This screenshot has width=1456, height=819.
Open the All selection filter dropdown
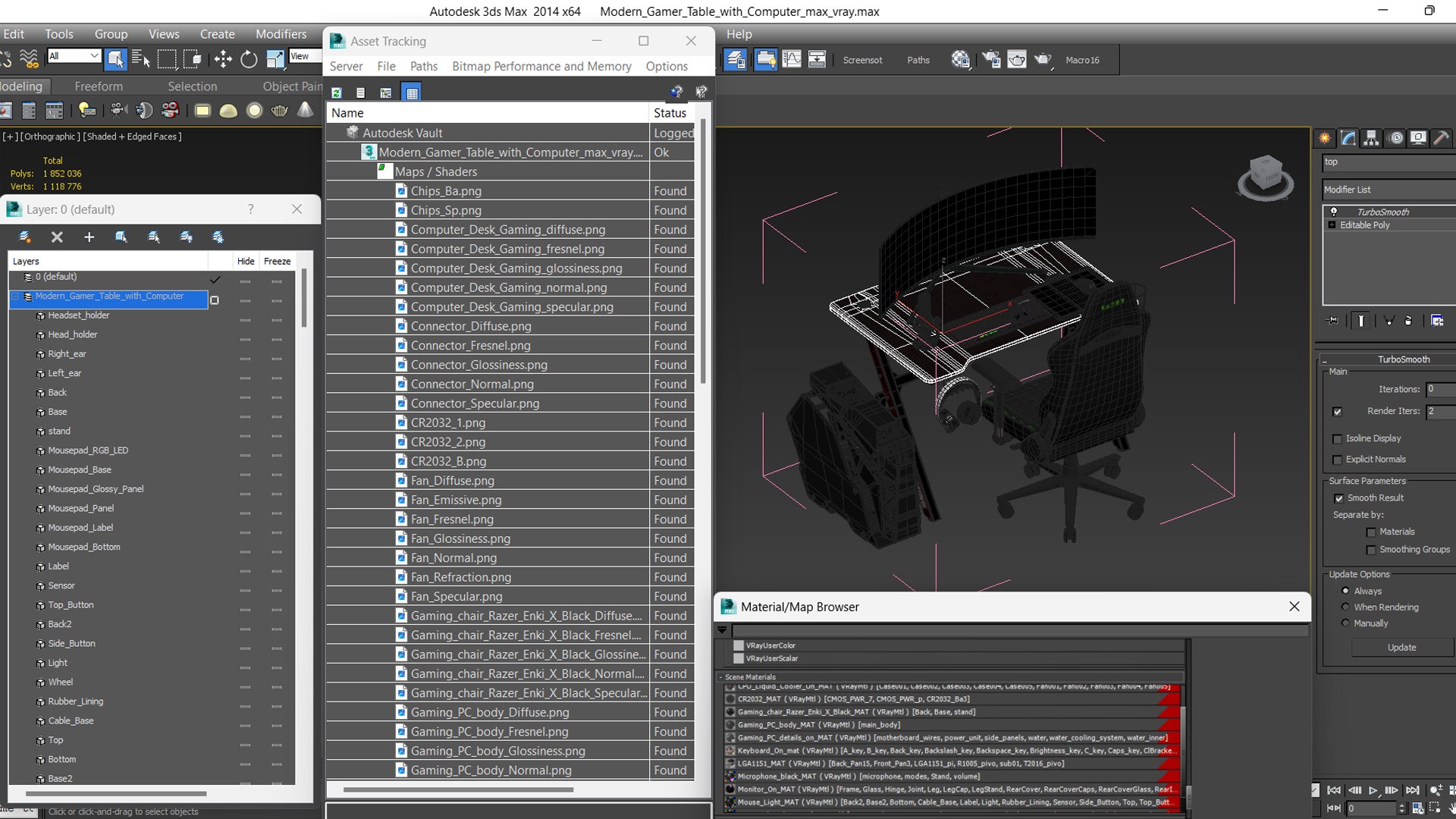74,55
